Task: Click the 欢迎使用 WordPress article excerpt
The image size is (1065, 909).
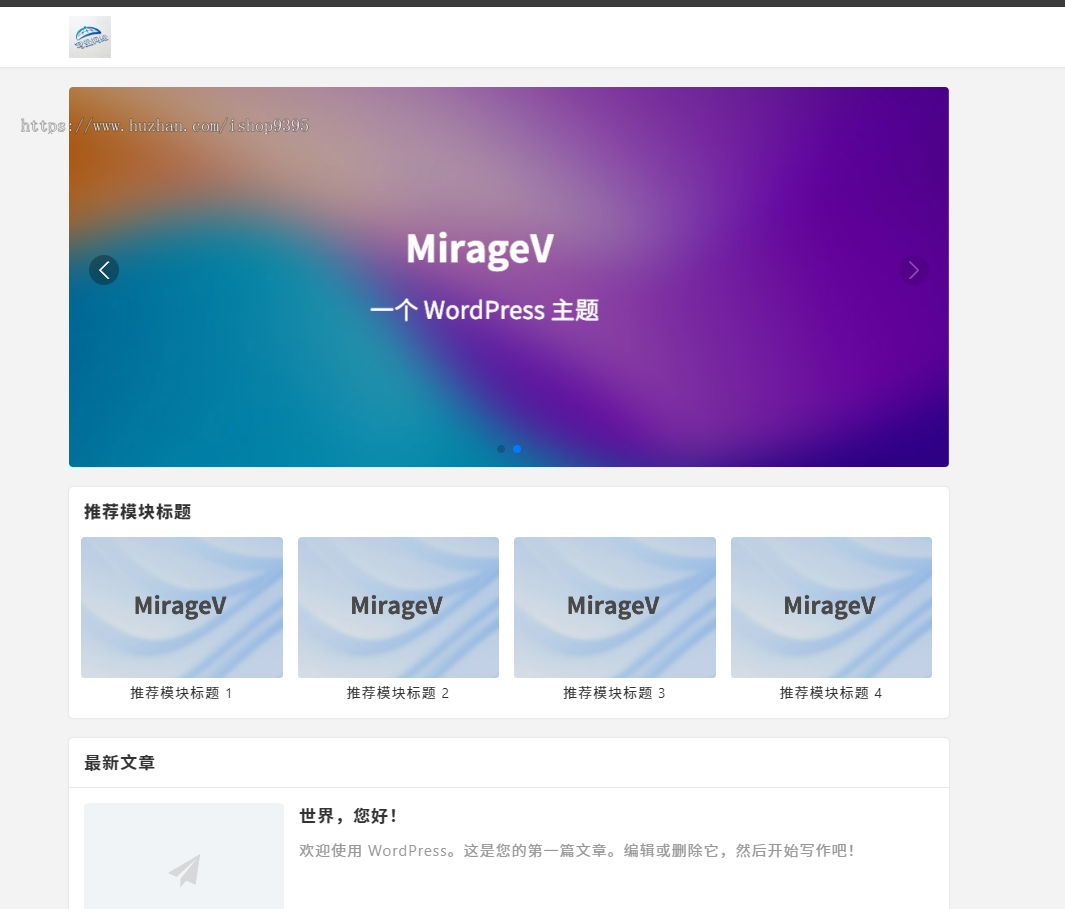Action: (576, 851)
